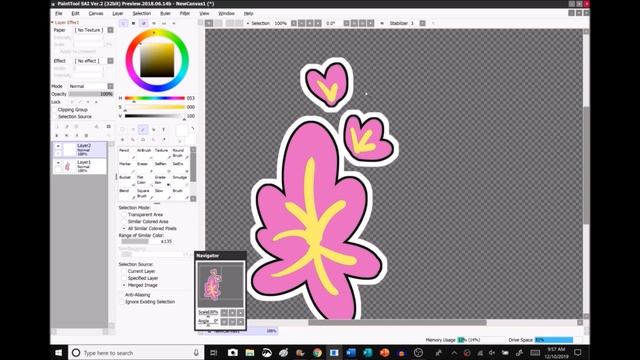Screen dimensions: 640x360
Task: Choose Specified Layer as selection source
Action: [x=140, y=278]
